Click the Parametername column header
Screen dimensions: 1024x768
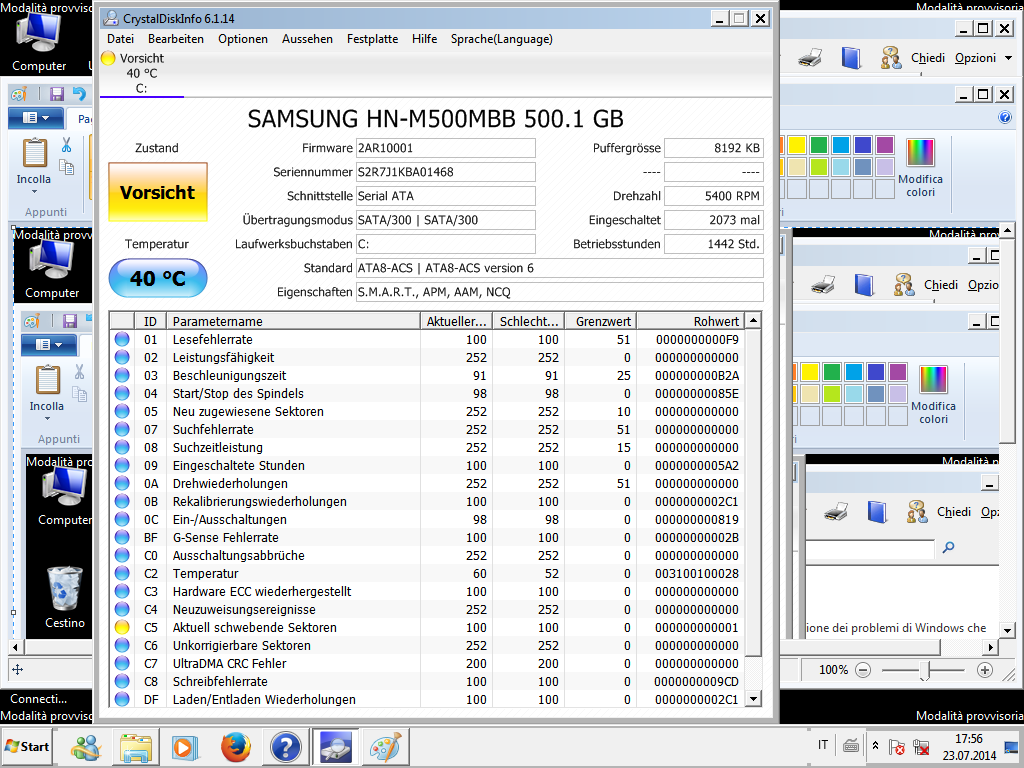(293, 321)
